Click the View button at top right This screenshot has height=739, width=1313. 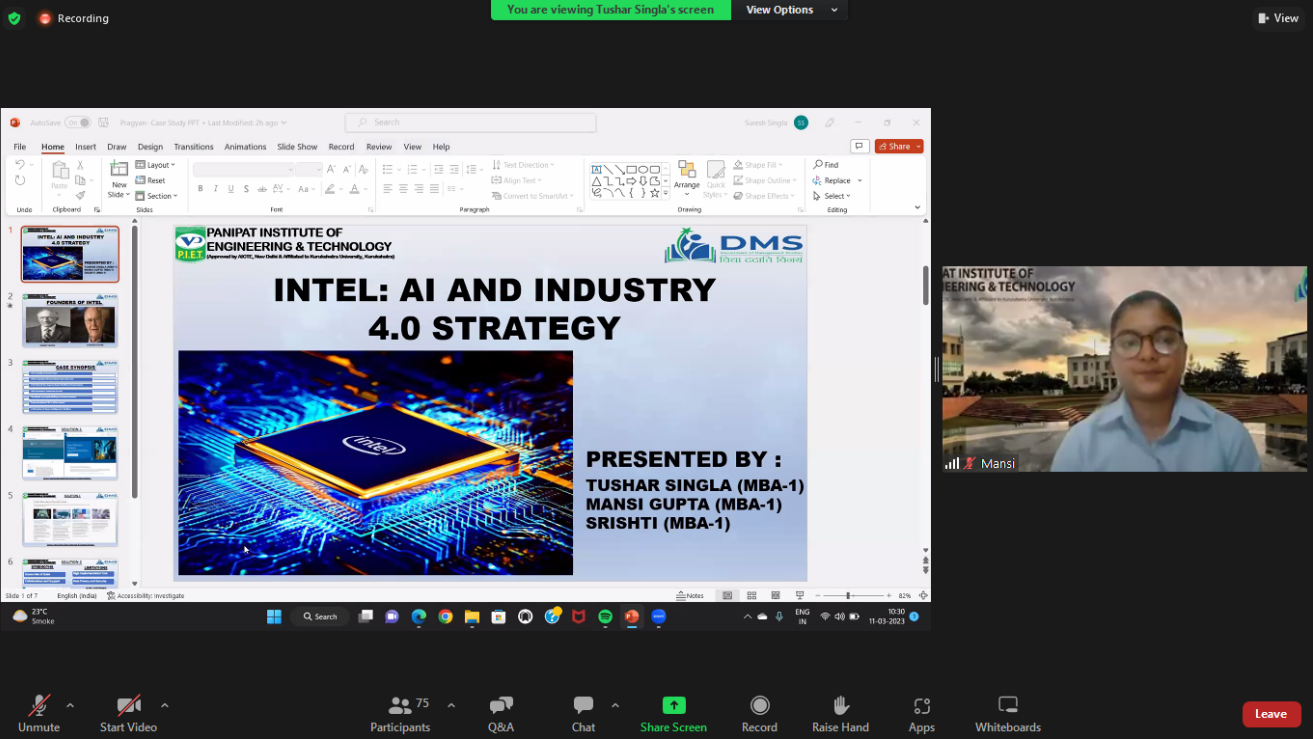click(1279, 18)
